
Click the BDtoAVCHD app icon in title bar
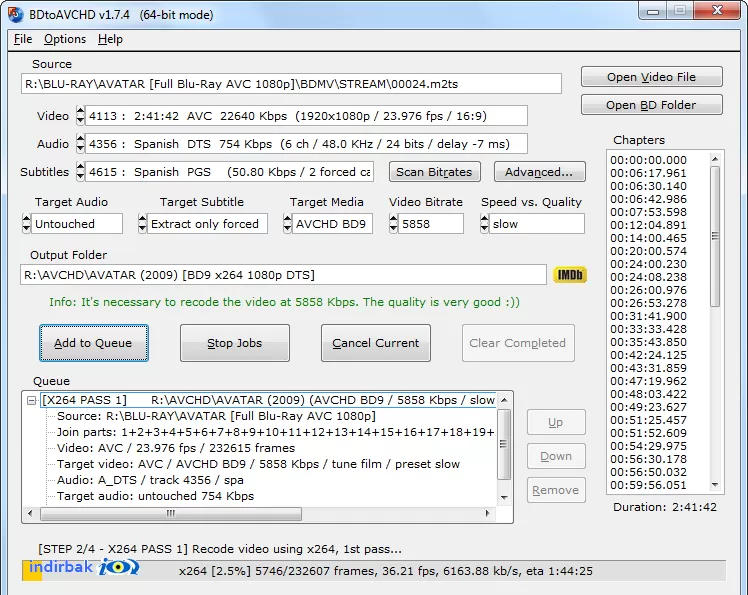15,14
